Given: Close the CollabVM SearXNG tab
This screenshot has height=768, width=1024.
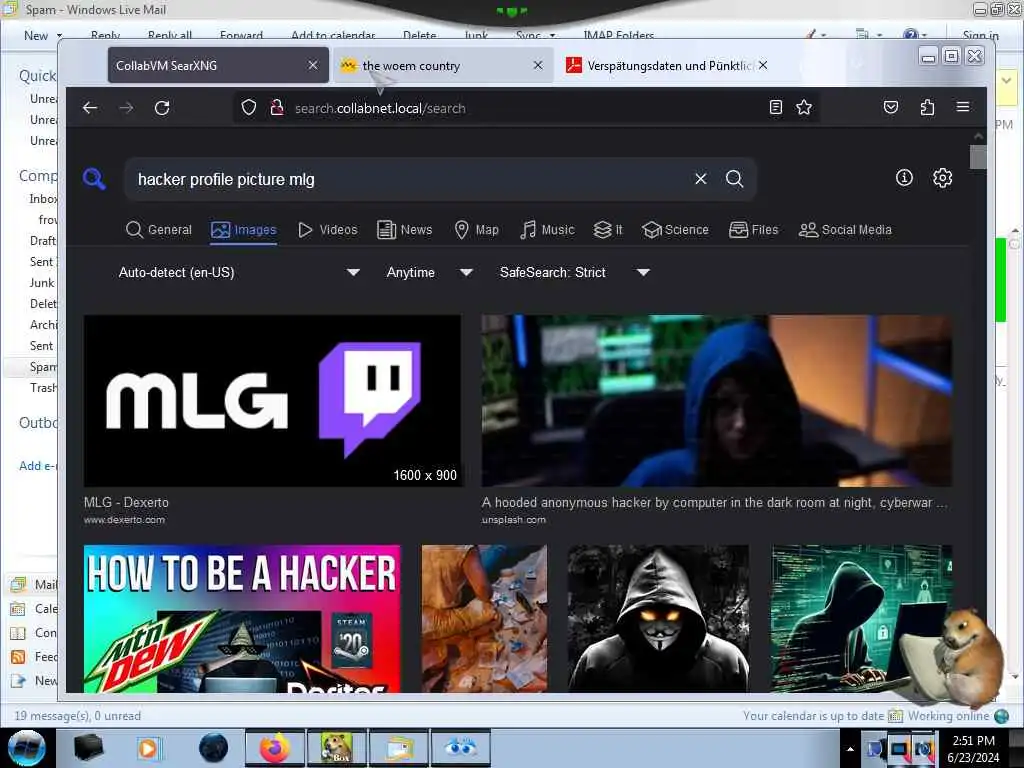Looking at the screenshot, I should 313,65.
